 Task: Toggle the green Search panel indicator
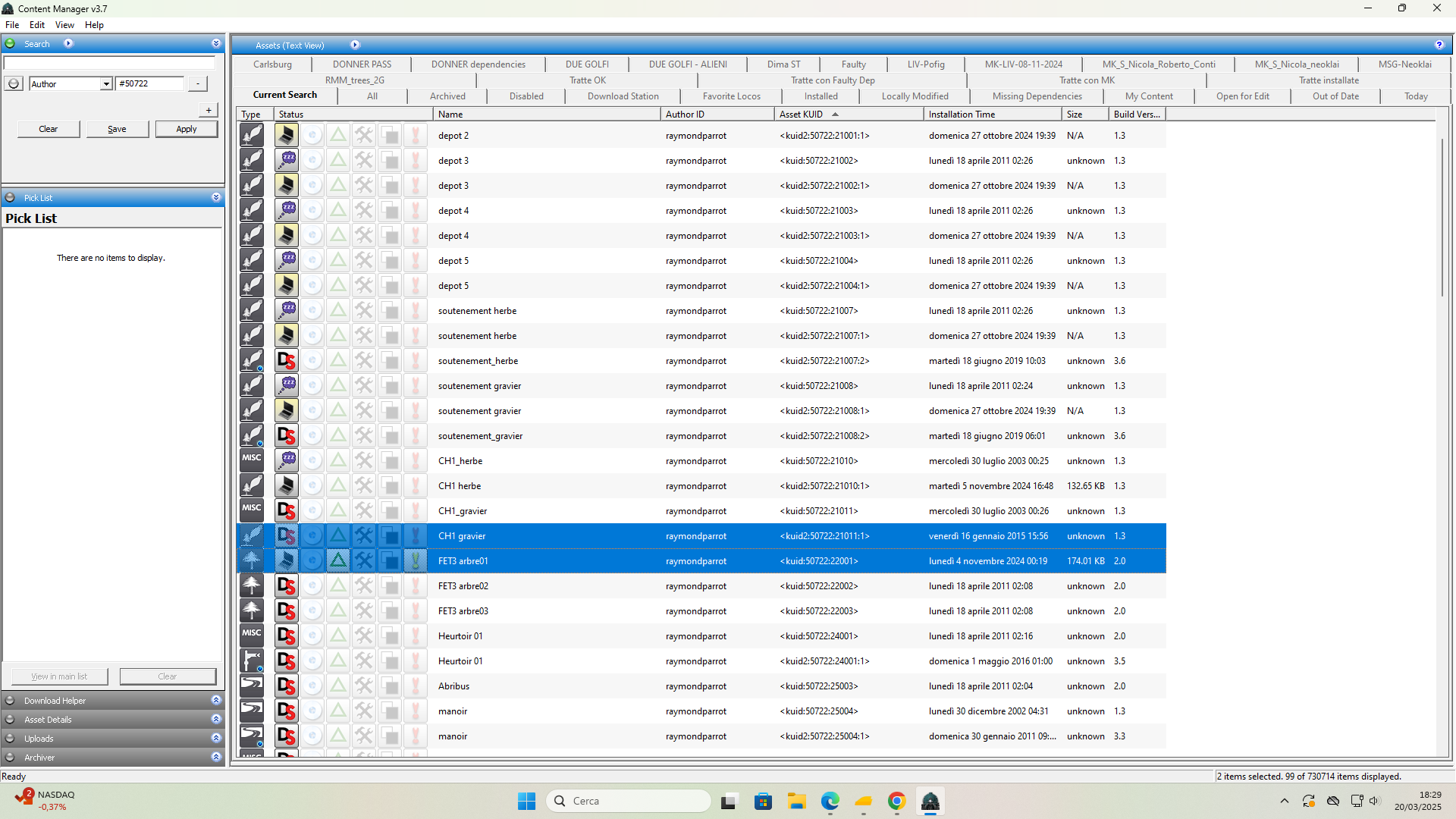pos(10,44)
